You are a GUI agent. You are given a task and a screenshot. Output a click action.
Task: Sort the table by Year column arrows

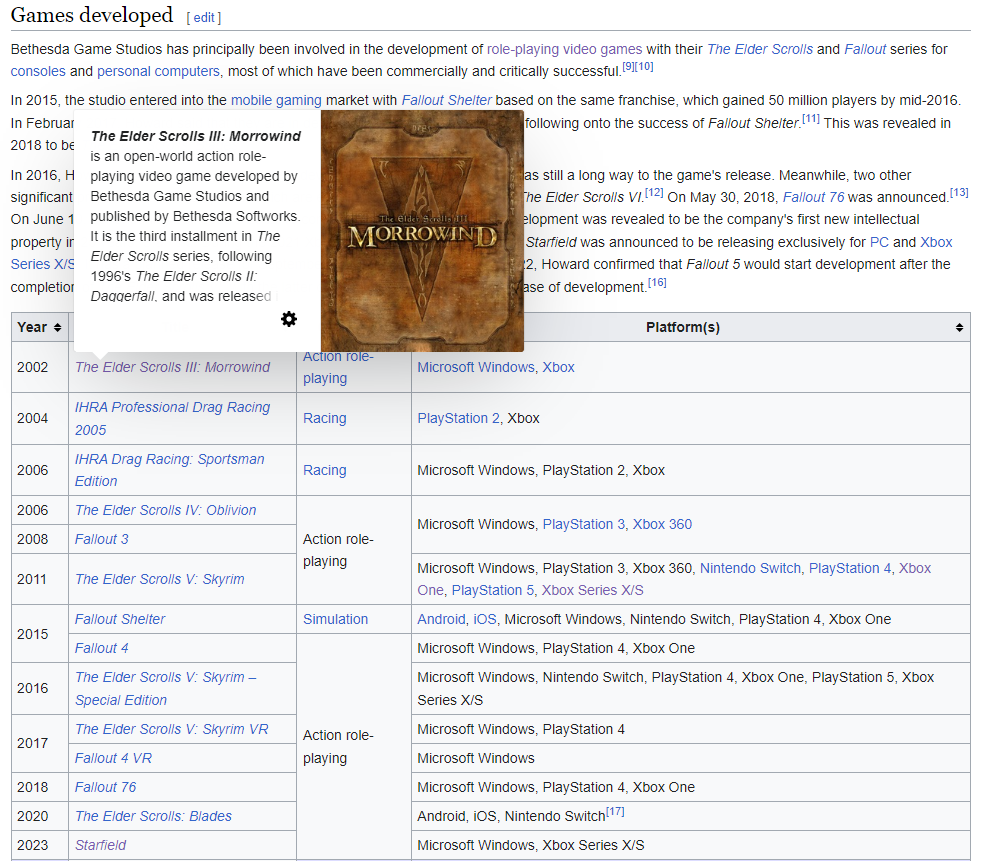[57, 328]
